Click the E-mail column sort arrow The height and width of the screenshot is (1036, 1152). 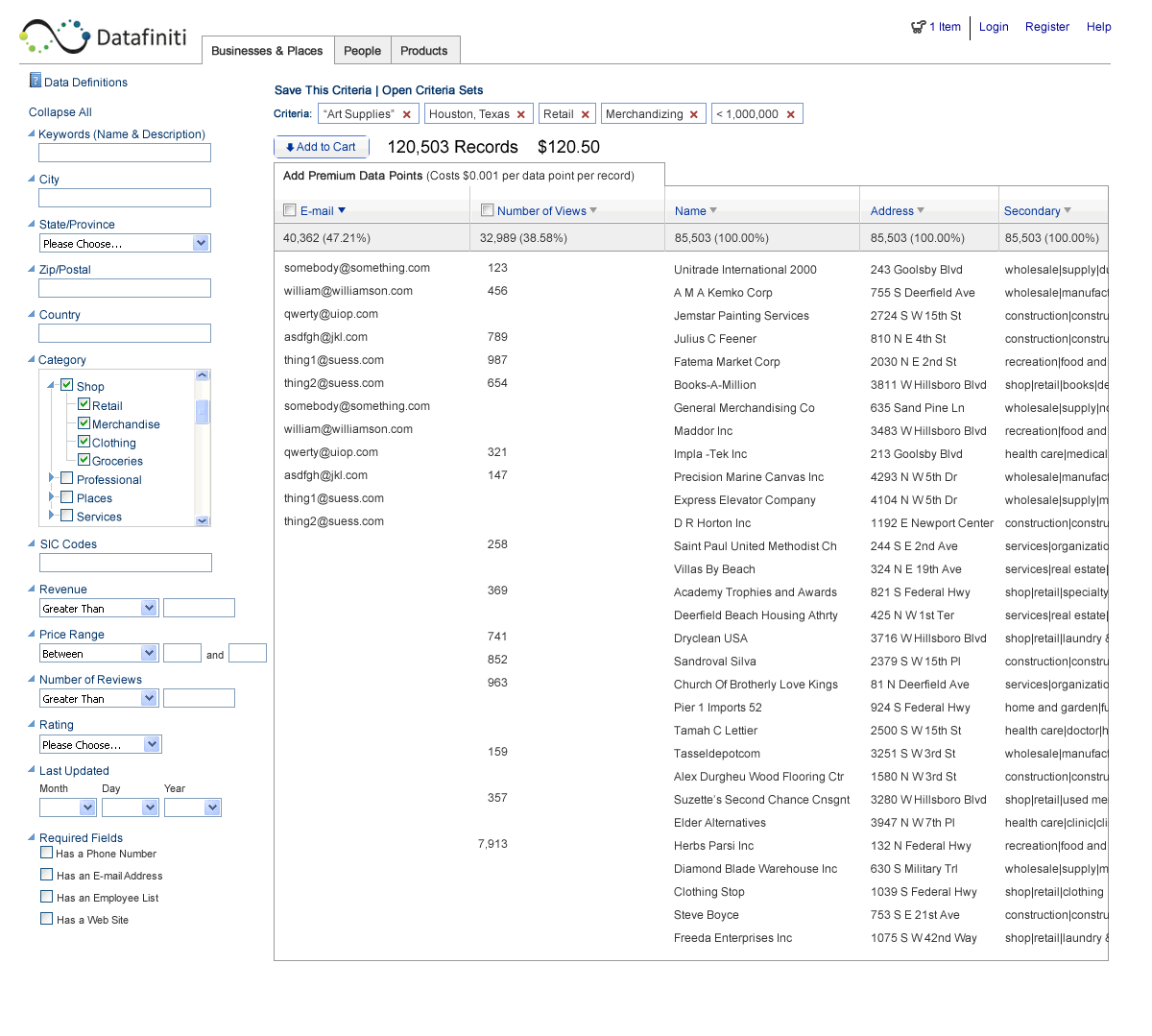click(x=342, y=210)
